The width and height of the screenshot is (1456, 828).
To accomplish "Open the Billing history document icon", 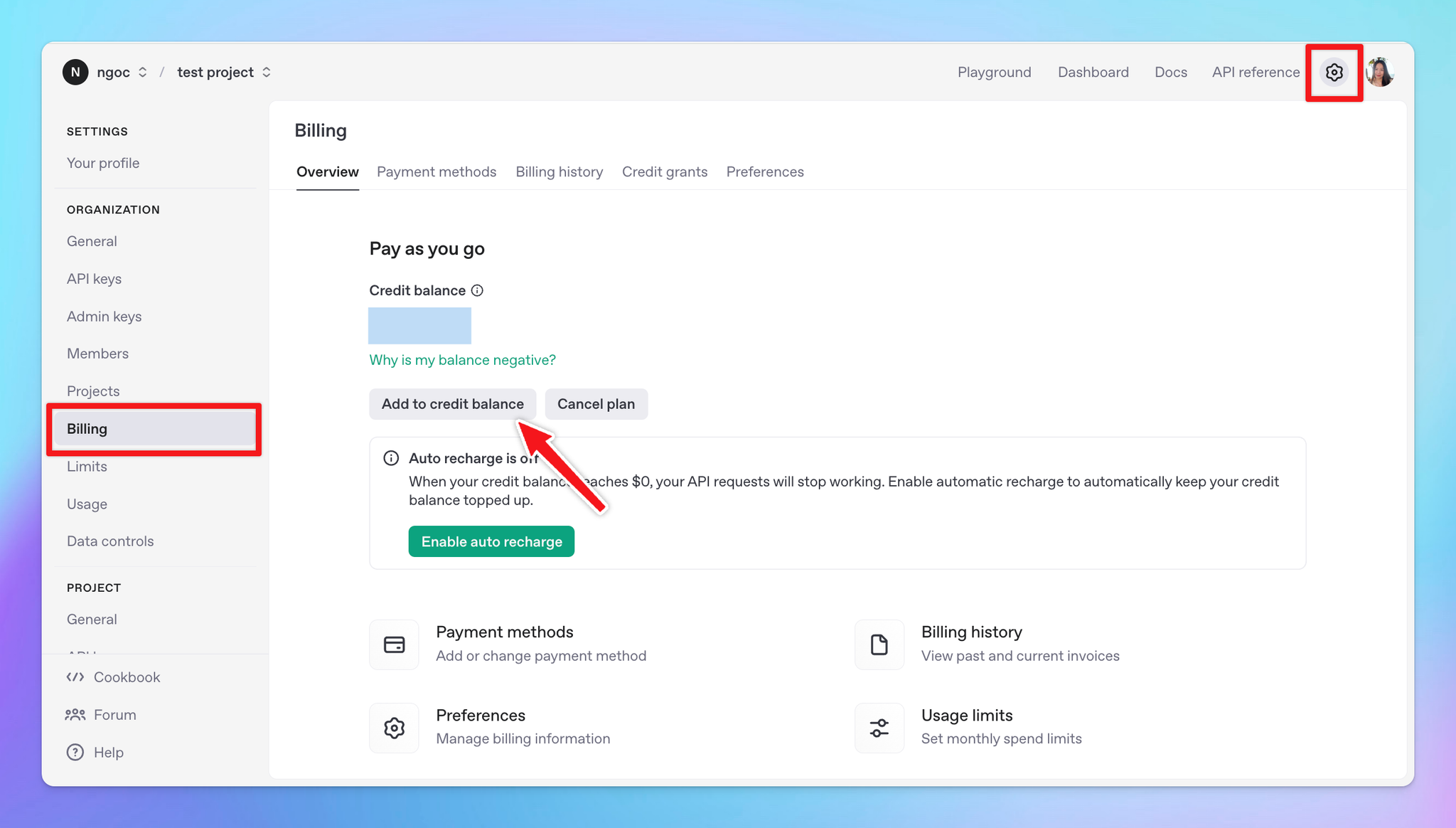I will coord(879,644).
